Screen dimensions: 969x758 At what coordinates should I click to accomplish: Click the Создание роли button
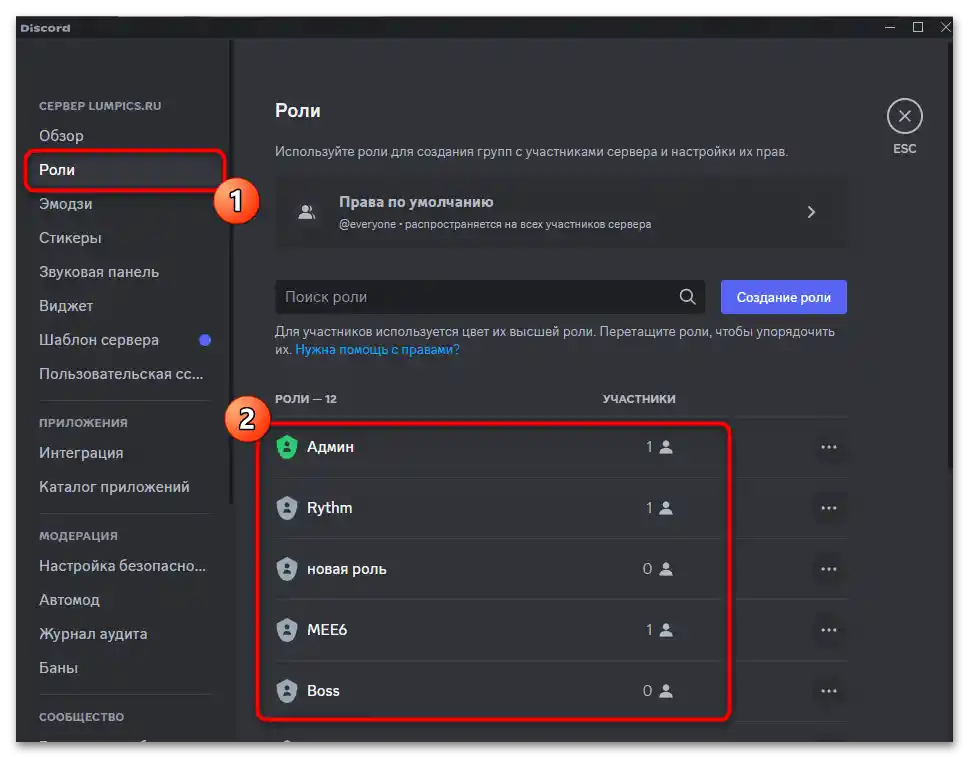tap(784, 297)
